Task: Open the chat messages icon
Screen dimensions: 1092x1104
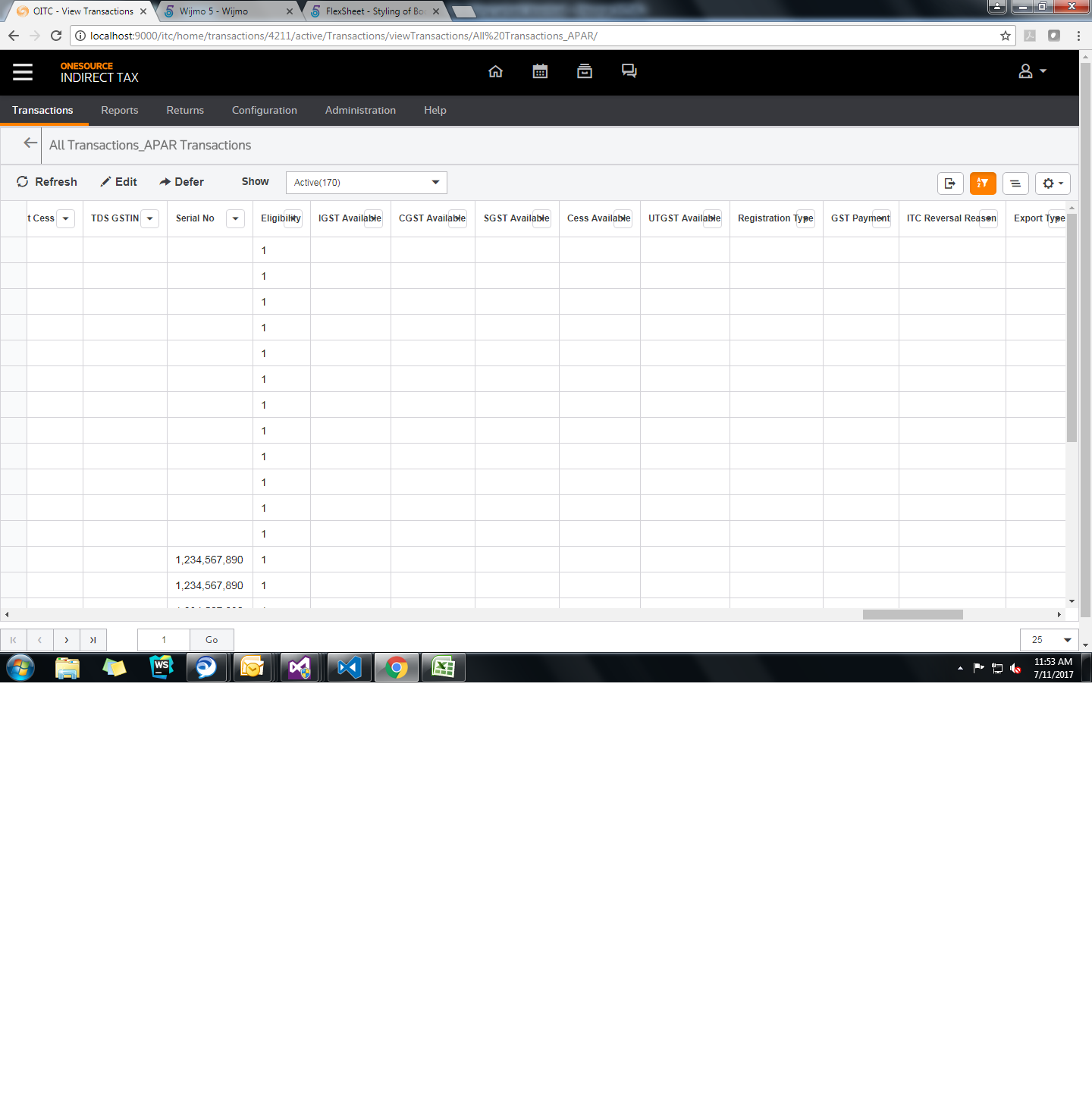Action: click(629, 71)
